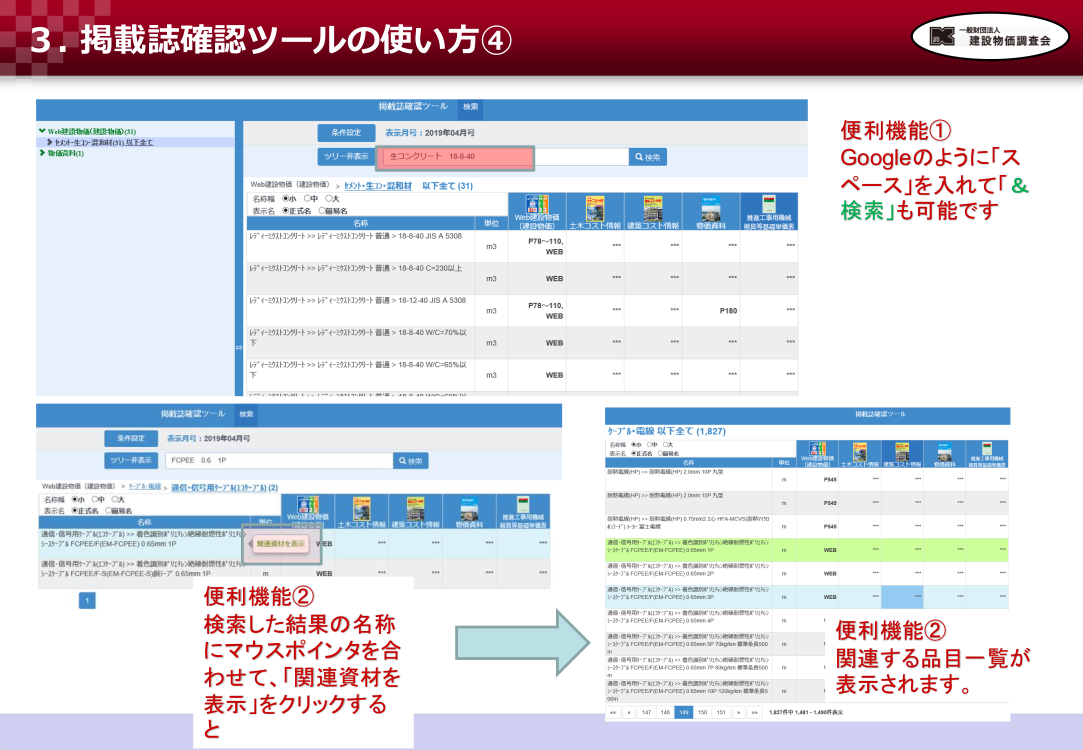The height and width of the screenshot is (750, 1083).
Task: Click 条件設定 button above 生コンクリート search
Action: [346, 133]
